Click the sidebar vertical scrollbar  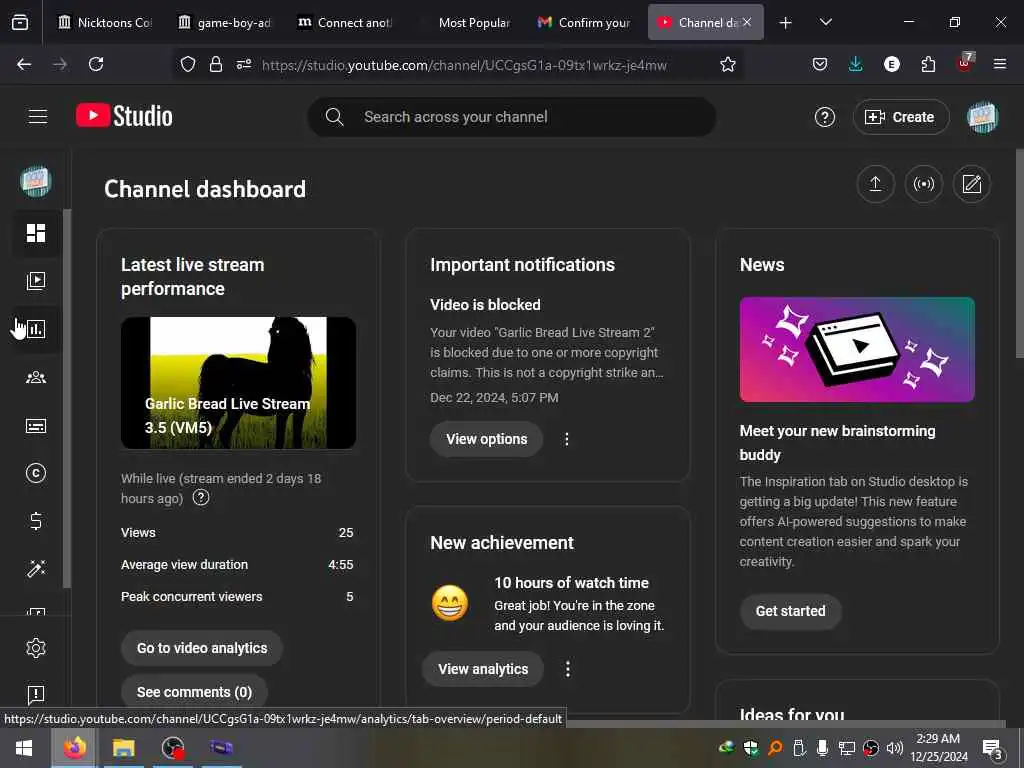(67, 398)
